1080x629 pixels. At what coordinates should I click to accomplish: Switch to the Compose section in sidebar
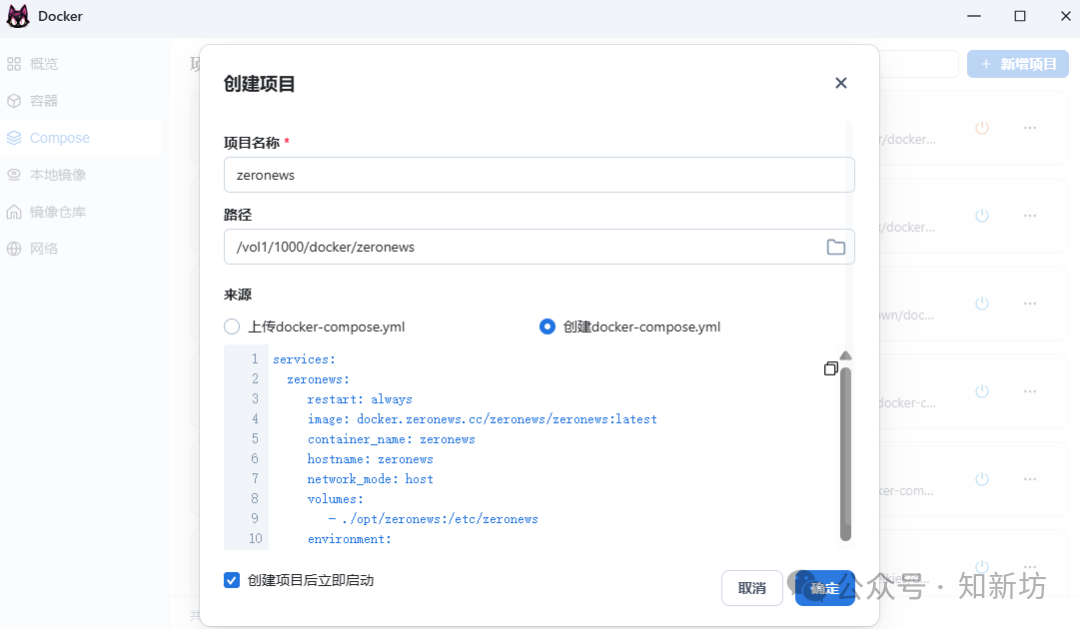pos(60,137)
